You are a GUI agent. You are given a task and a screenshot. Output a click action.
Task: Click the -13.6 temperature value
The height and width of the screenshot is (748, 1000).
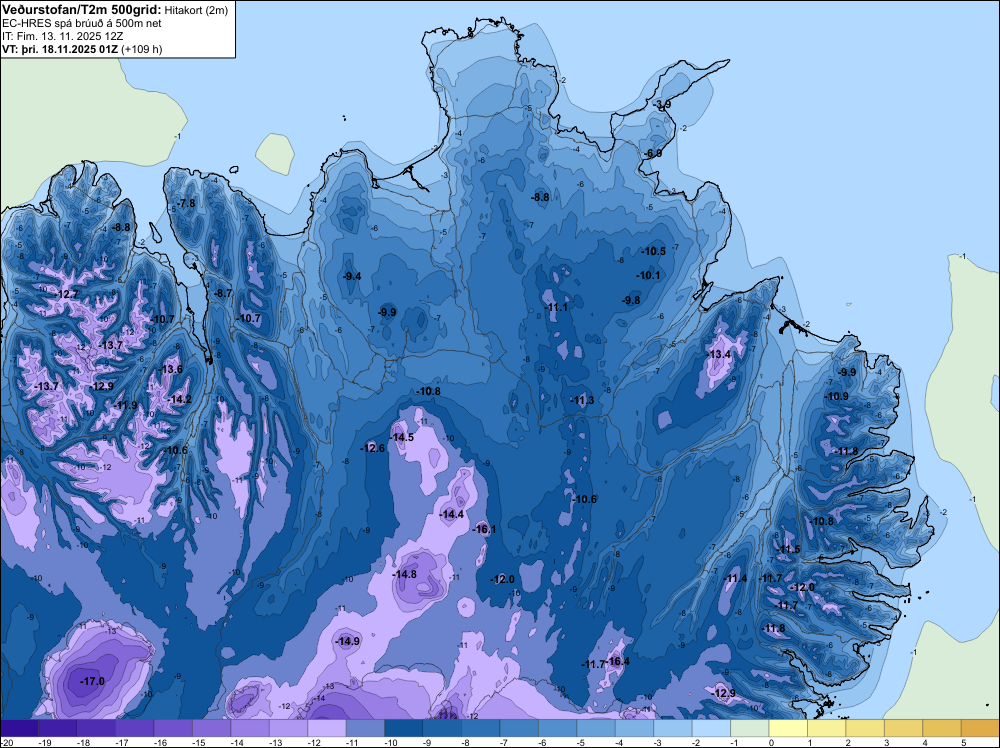(170, 369)
